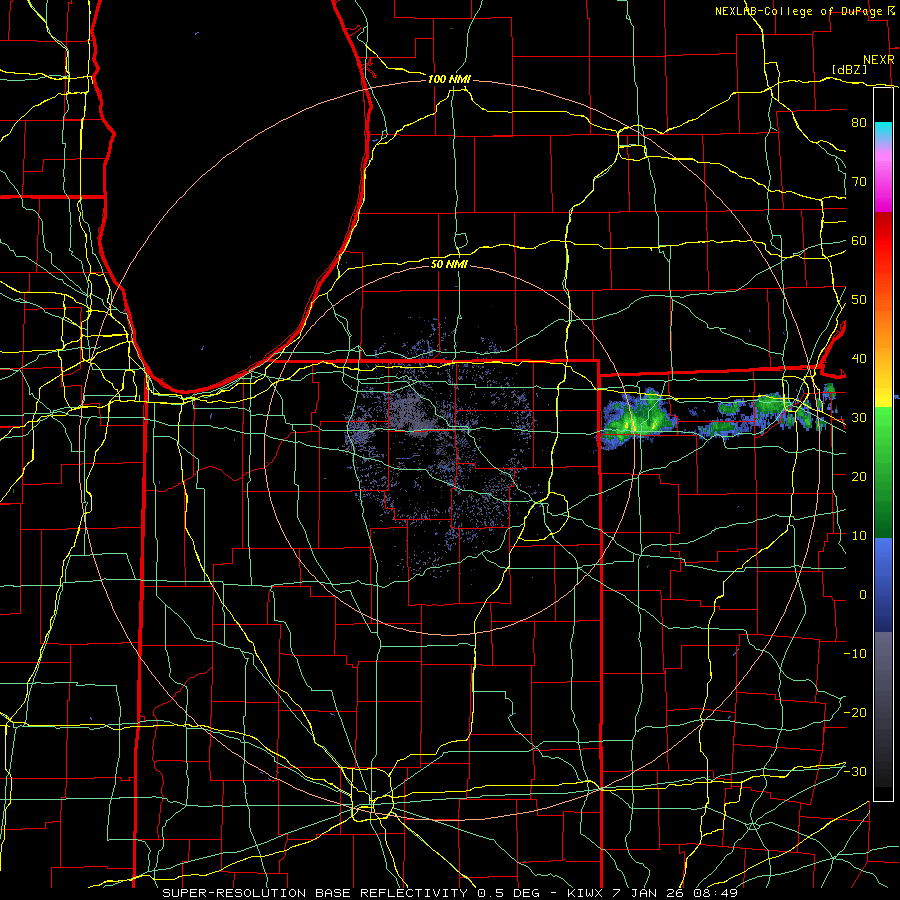Screen dimensions: 900x900
Task: Click the 50 dBZ label on the scale
Action: tap(859, 300)
